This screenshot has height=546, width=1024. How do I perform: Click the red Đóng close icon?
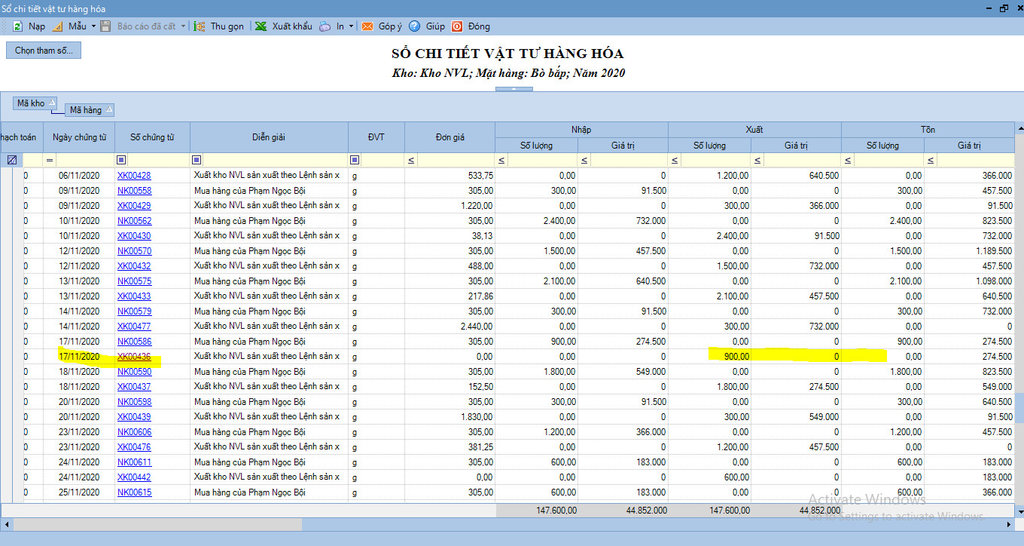coord(457,26)
